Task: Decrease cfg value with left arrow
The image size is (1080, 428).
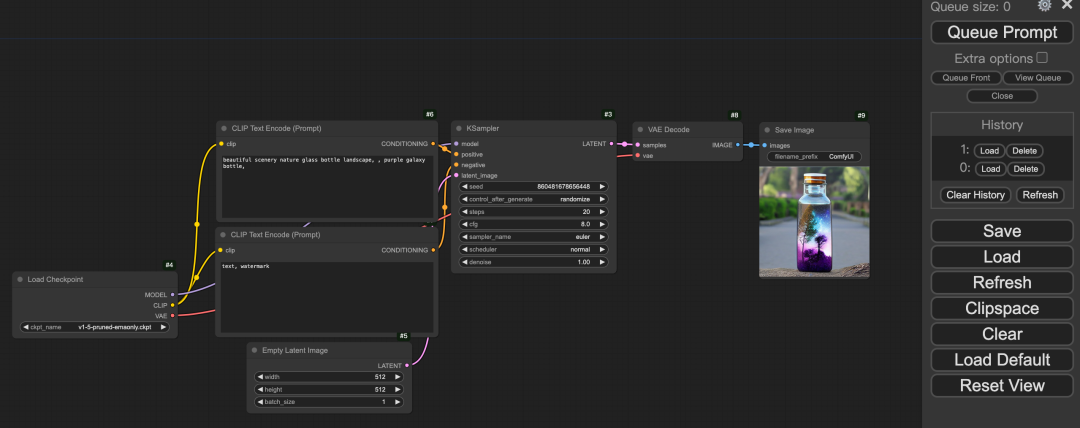Action: [x=465, y=224]
